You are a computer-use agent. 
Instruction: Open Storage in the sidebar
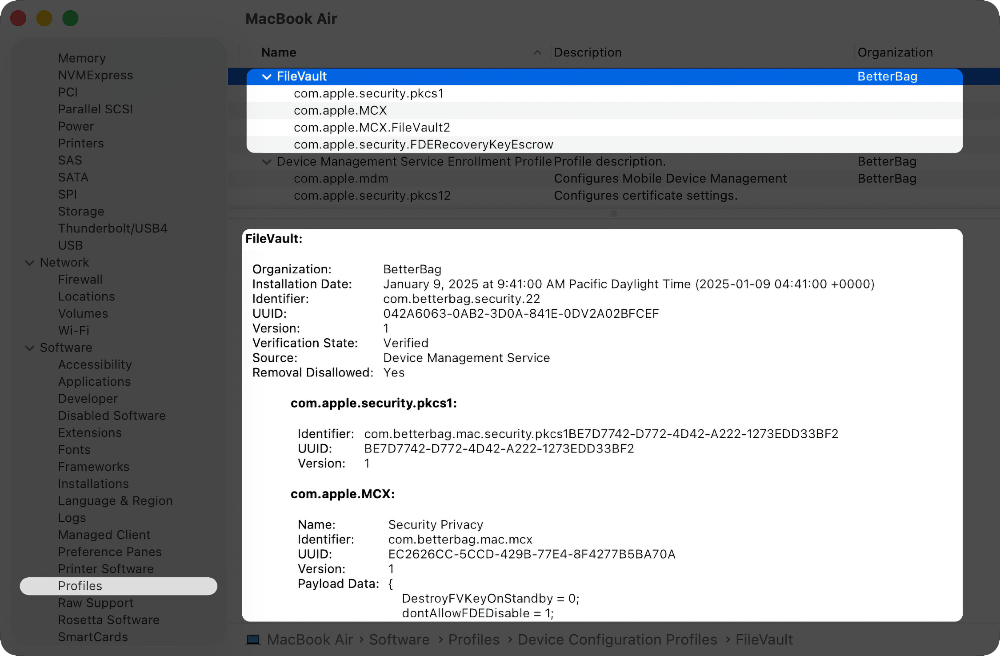coord(81,211)
